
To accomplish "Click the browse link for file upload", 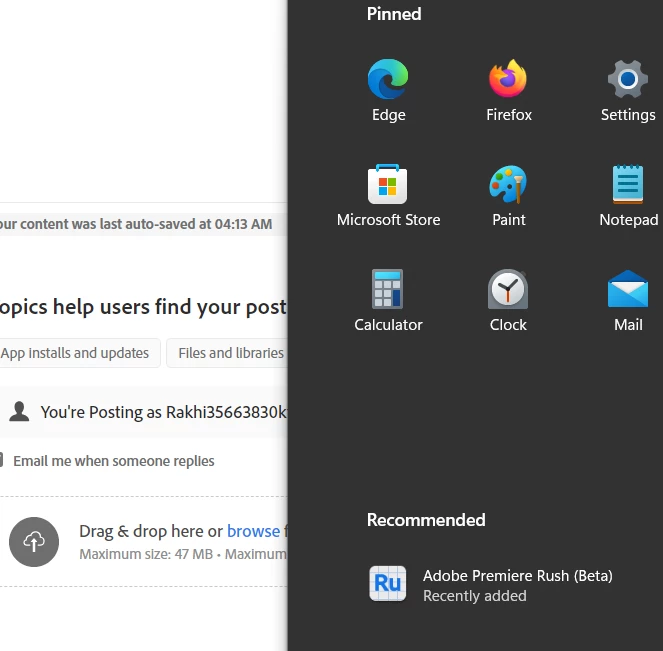I will click(253, 531).
